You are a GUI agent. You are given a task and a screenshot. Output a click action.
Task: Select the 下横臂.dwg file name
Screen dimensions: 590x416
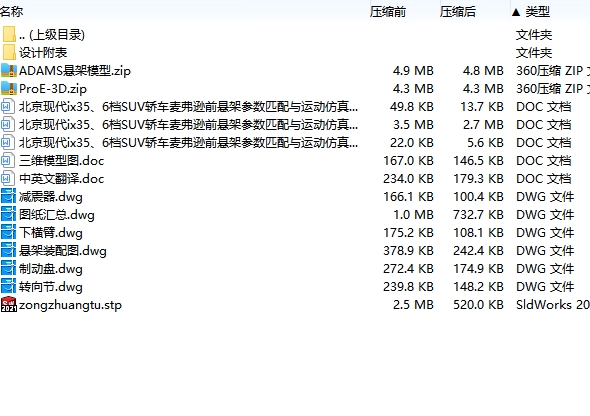coord(51,233)
